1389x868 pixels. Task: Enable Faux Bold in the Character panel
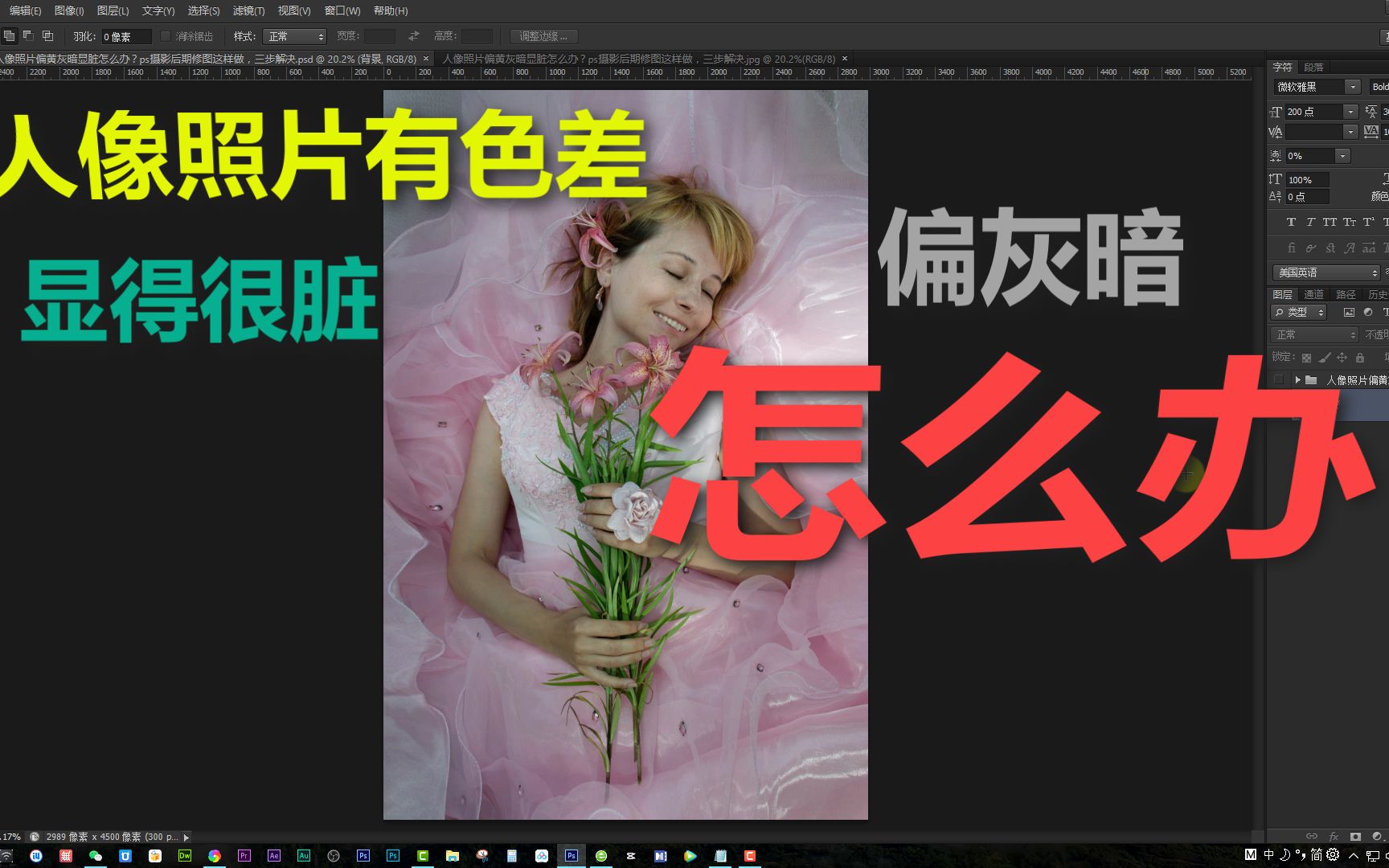1292,222
